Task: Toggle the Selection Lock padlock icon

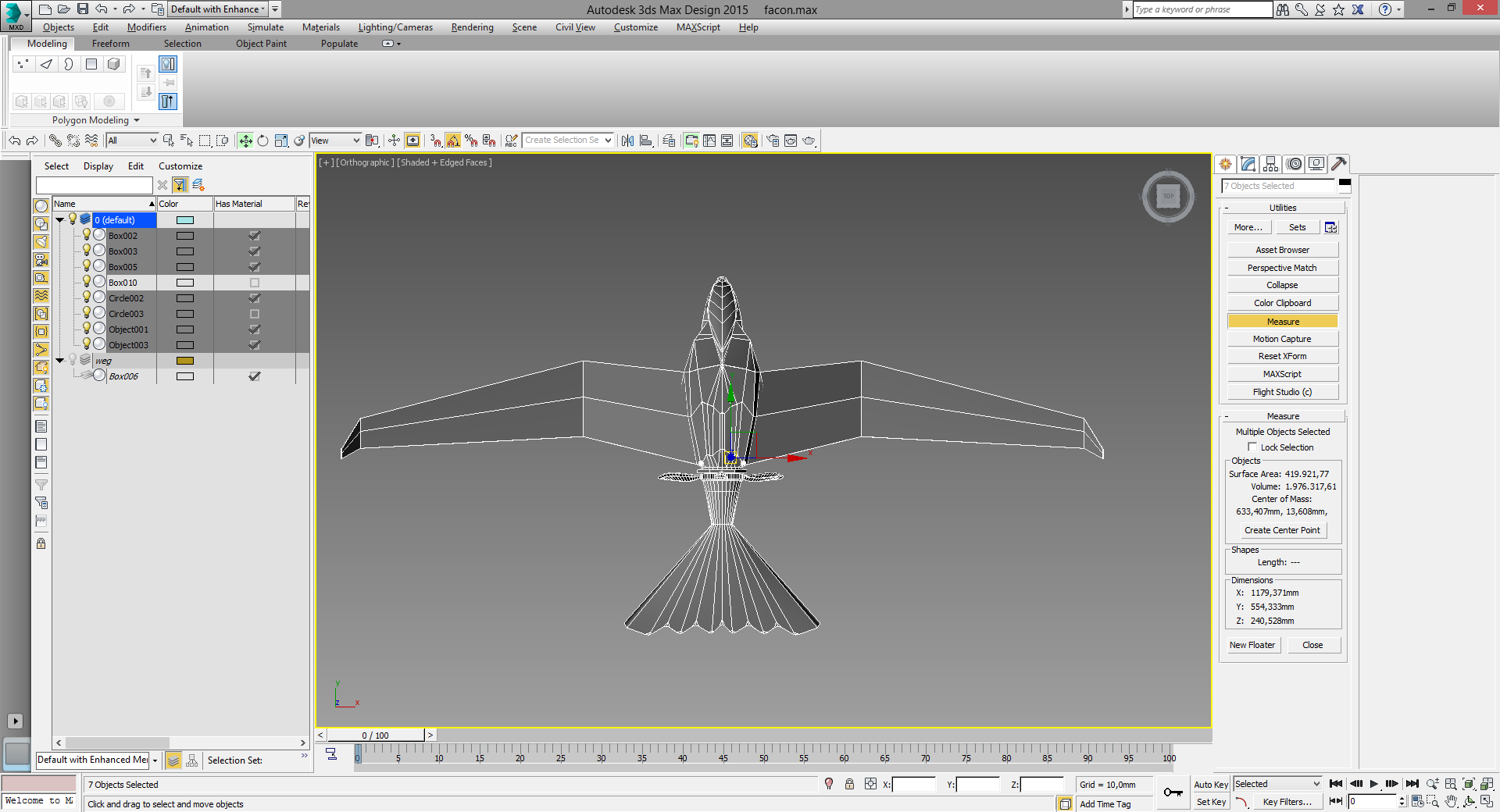Action: coord(849,784)
